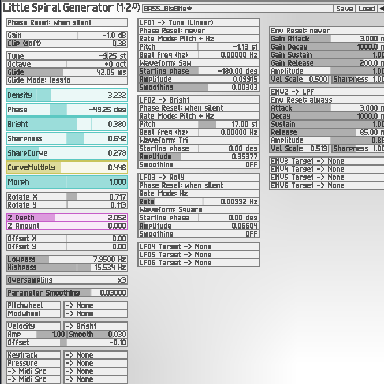Adjust the Clip (soft) slider

pos(67,43)
